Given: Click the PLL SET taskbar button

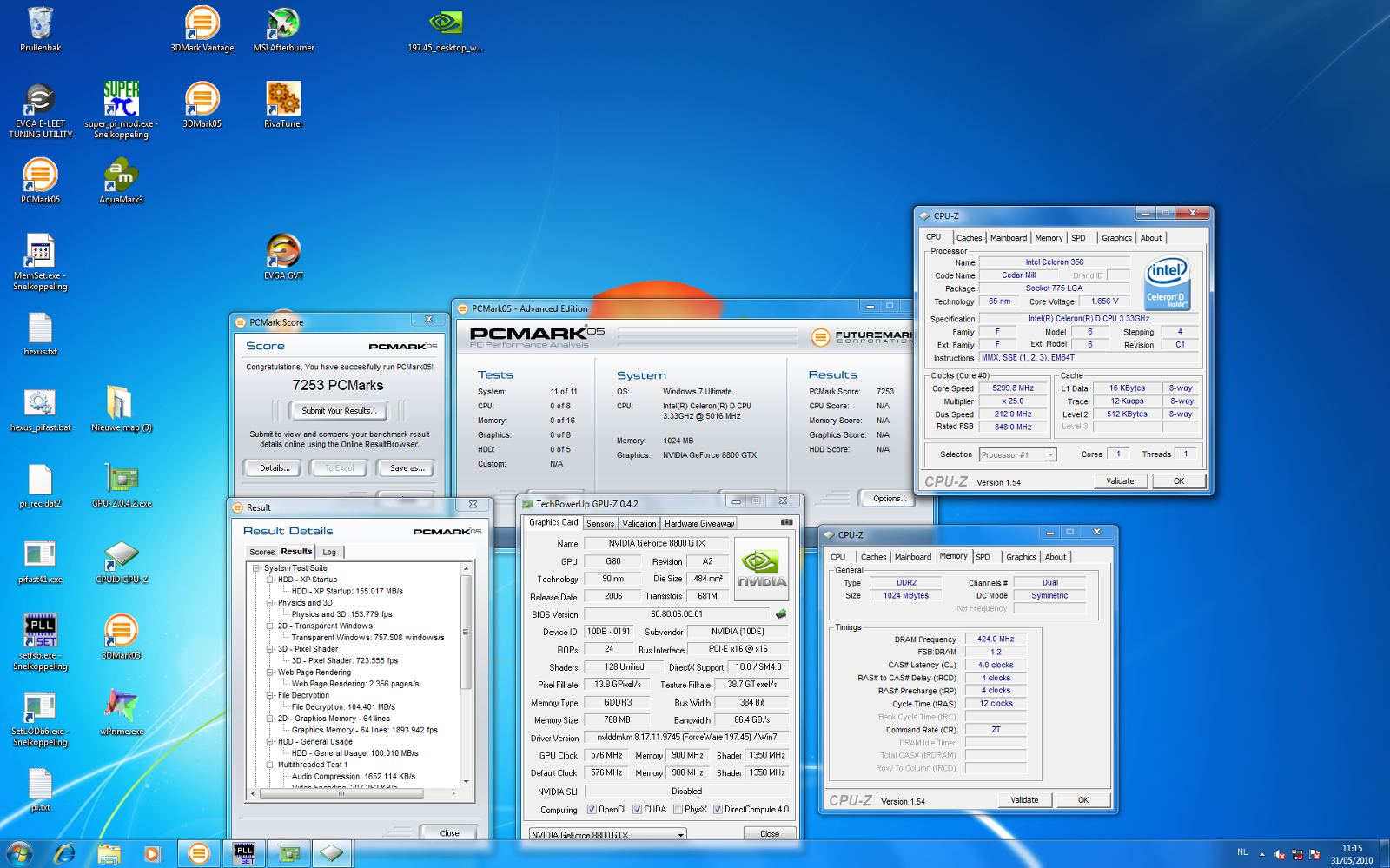Looking at the screenshot, I should click(244, 854).
